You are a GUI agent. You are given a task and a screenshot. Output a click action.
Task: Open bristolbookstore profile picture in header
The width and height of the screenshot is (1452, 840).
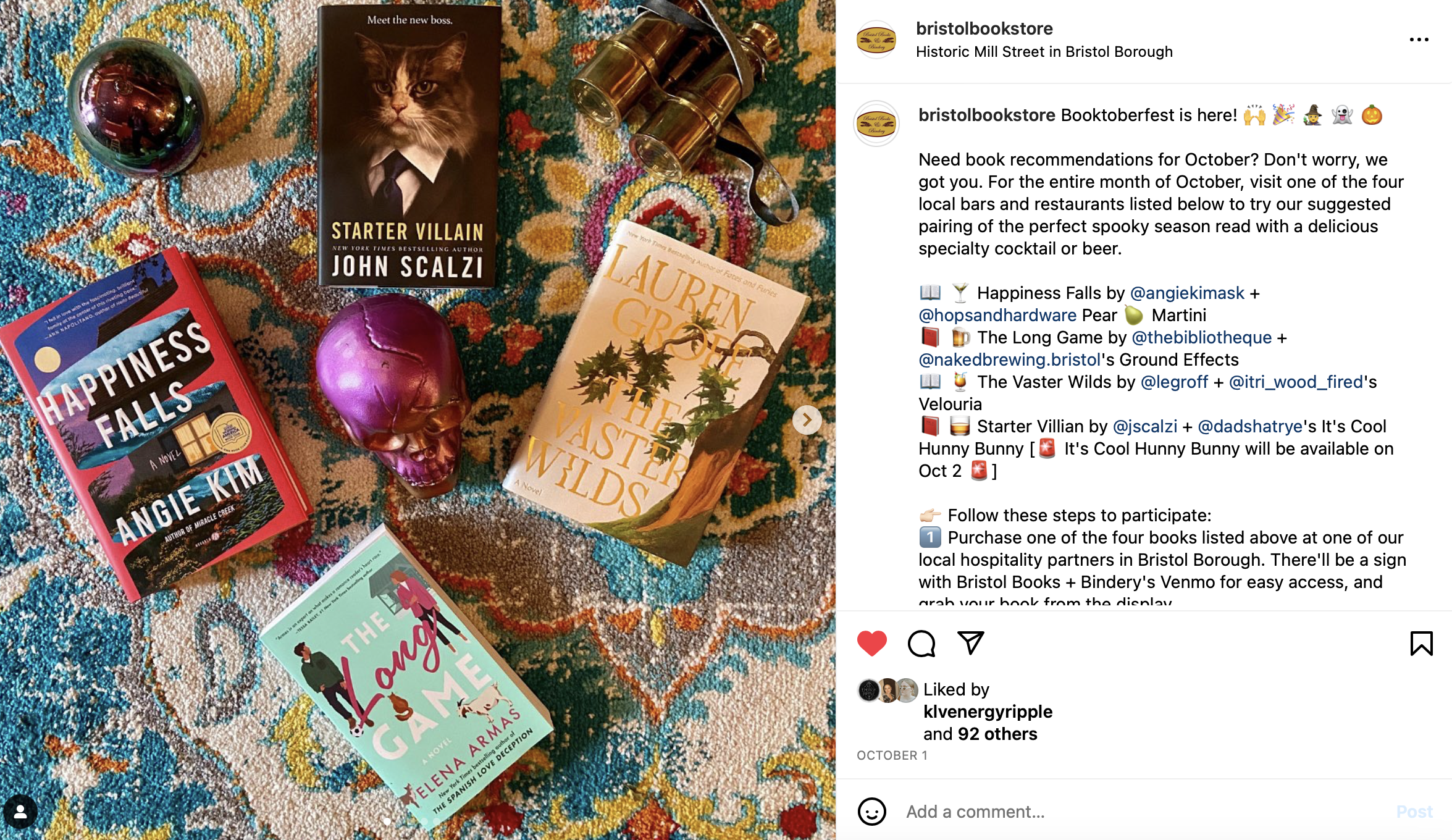pos(876,40)
